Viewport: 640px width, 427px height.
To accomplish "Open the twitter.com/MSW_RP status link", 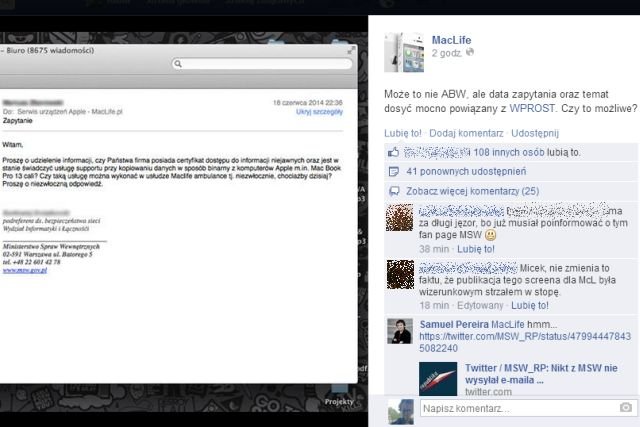I will 525,344.
